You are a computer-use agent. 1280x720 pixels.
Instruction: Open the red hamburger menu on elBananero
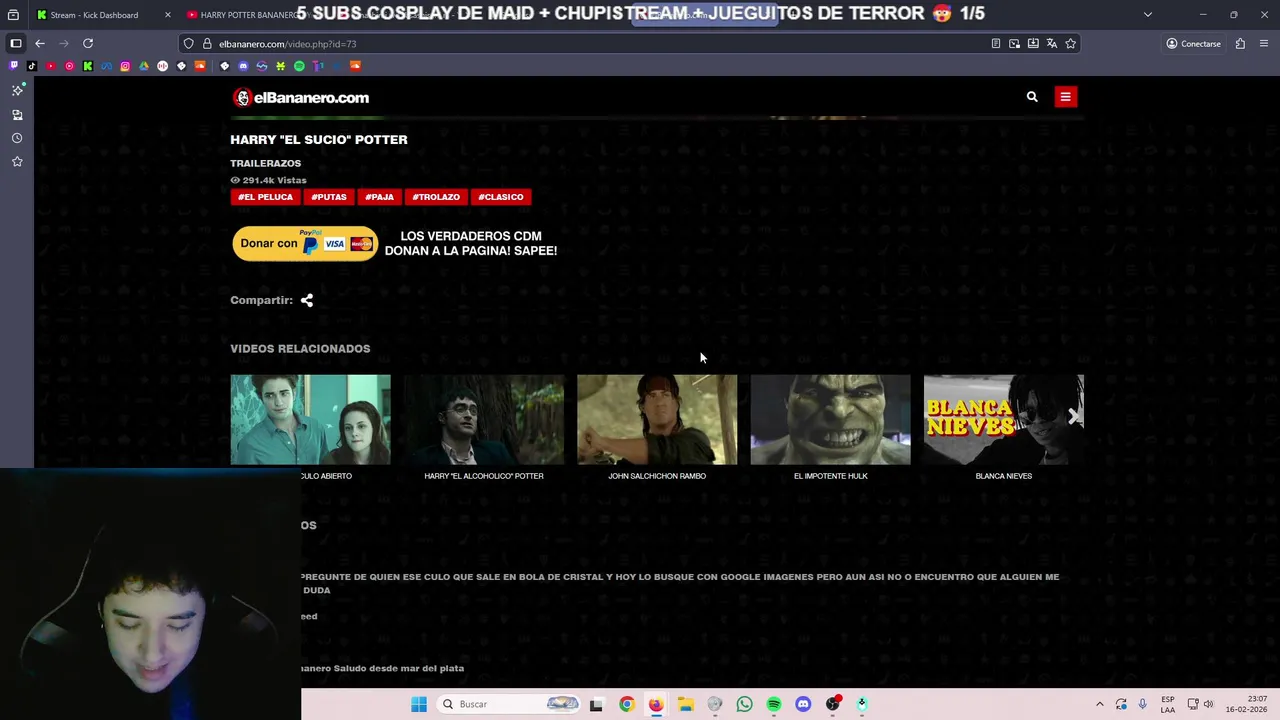coord(1065,97)
